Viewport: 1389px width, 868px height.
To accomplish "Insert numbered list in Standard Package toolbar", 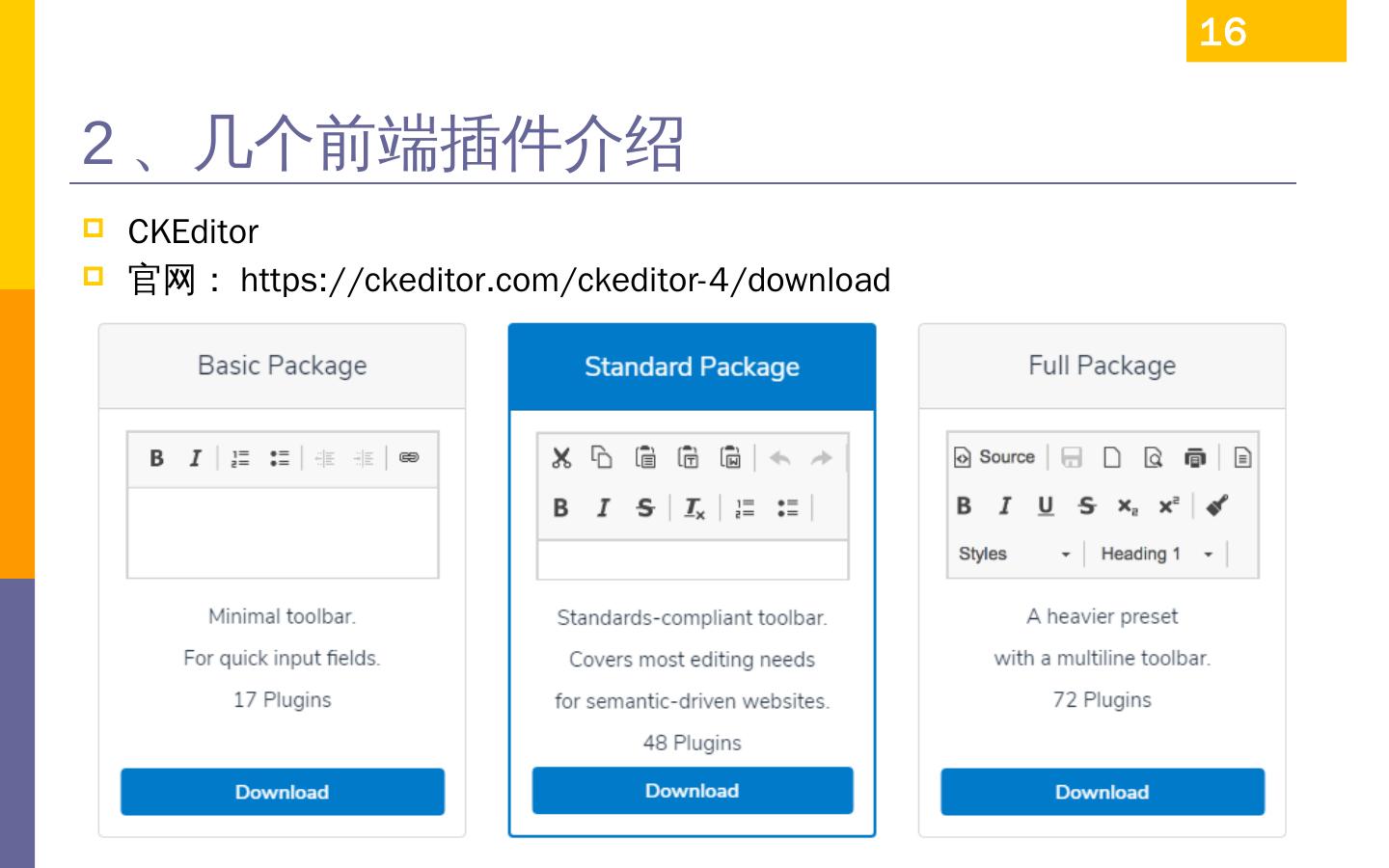I will [745, 507].
